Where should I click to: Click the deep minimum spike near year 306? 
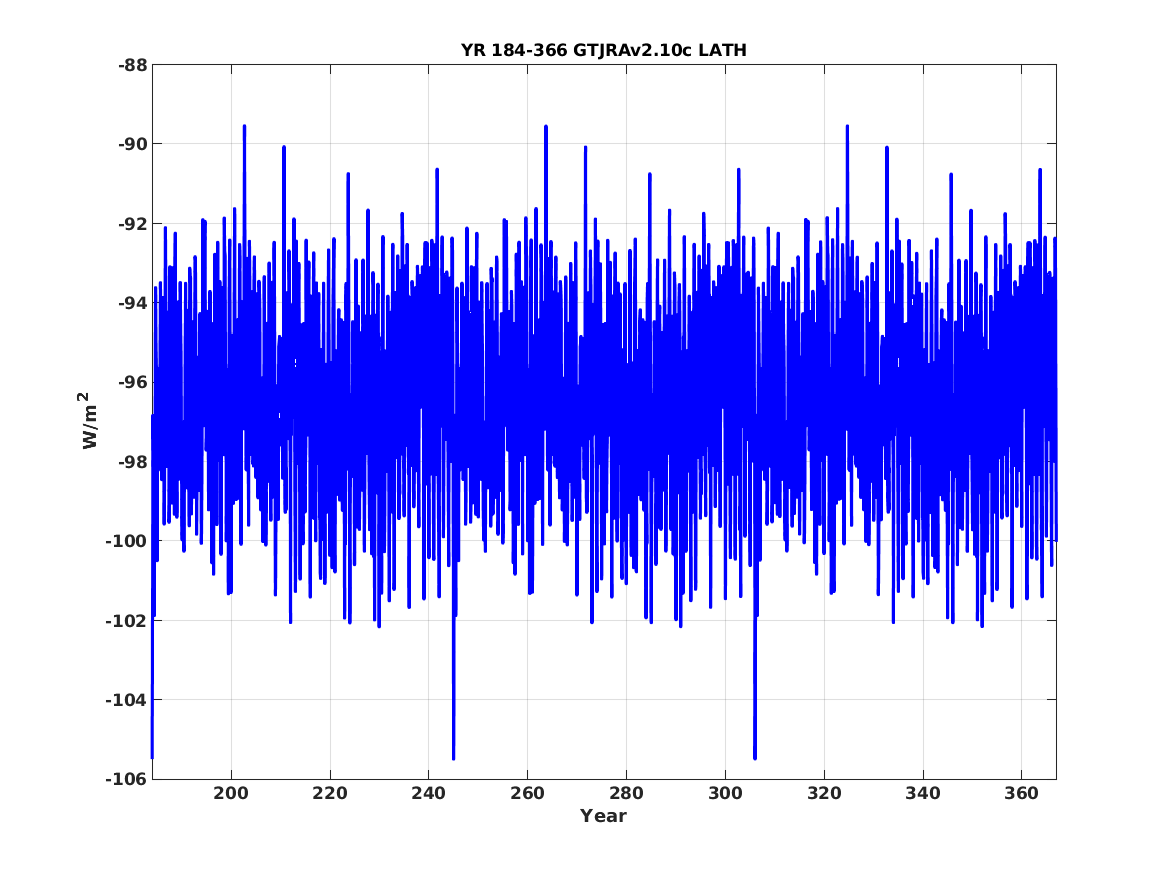coord(755,756)
